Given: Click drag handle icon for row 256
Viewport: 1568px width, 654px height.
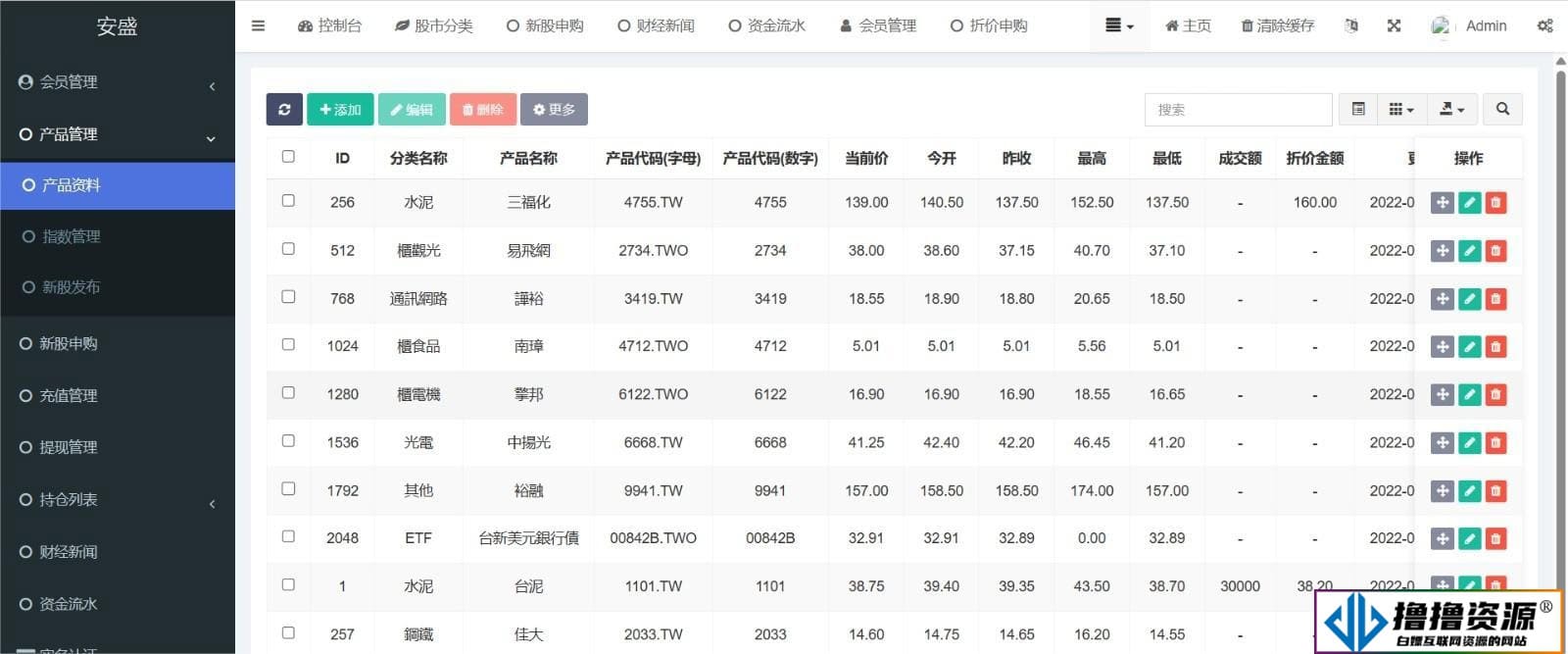Looking at the screenshot, I should pyautogui.click(x=1442, y=203).
